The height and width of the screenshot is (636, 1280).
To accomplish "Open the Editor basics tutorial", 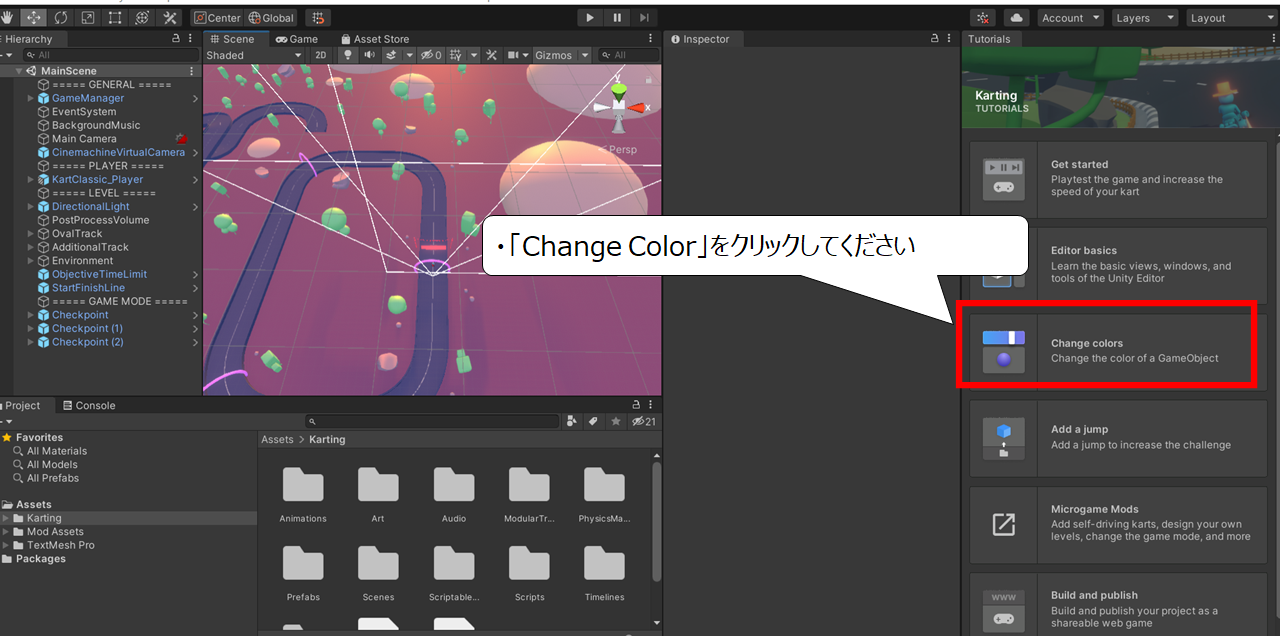I will click(1118, 265).
